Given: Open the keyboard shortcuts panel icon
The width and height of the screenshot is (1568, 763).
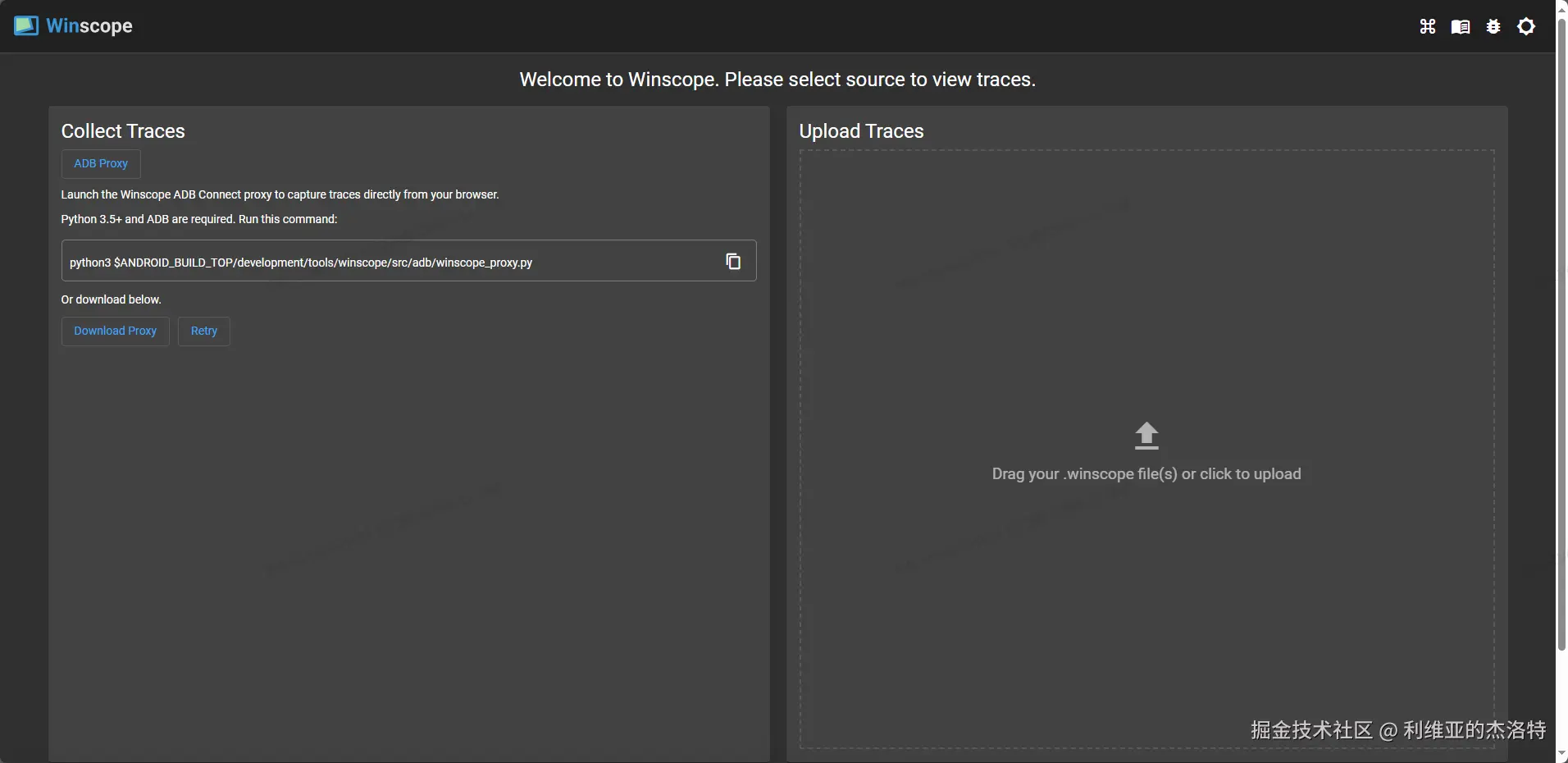Looking at the screenshot, I should pyautogui.click(x=1428, y=26).
